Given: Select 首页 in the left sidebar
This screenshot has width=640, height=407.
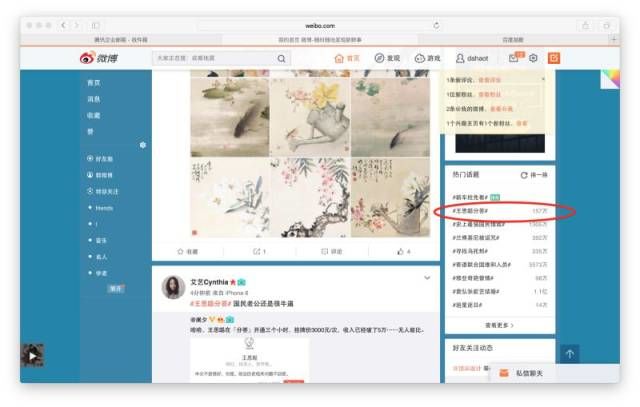Looking at the screenshot, I should [93, 83].
